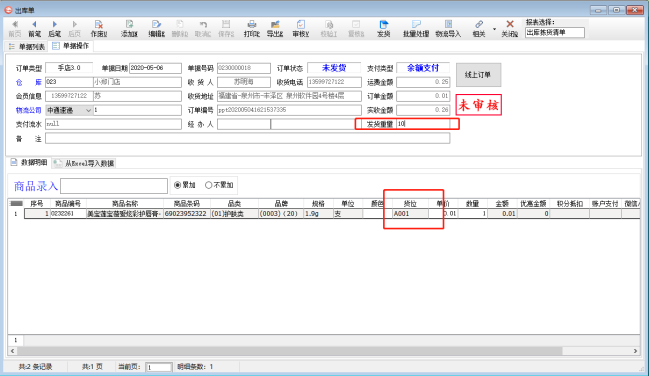The width and height of the screenshot is (649, 376).
Task: Click grid scrollbar left arrow
Action: (x=12, y=351)
